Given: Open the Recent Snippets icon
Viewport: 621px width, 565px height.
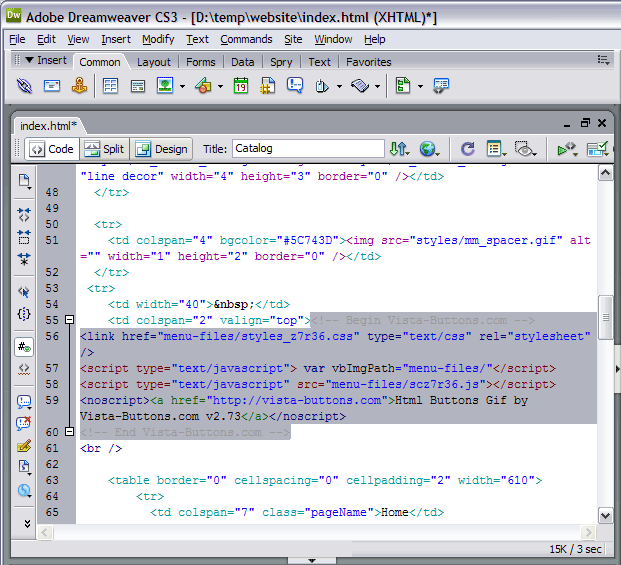Looking at the screenshot, I should coord(24,467).
